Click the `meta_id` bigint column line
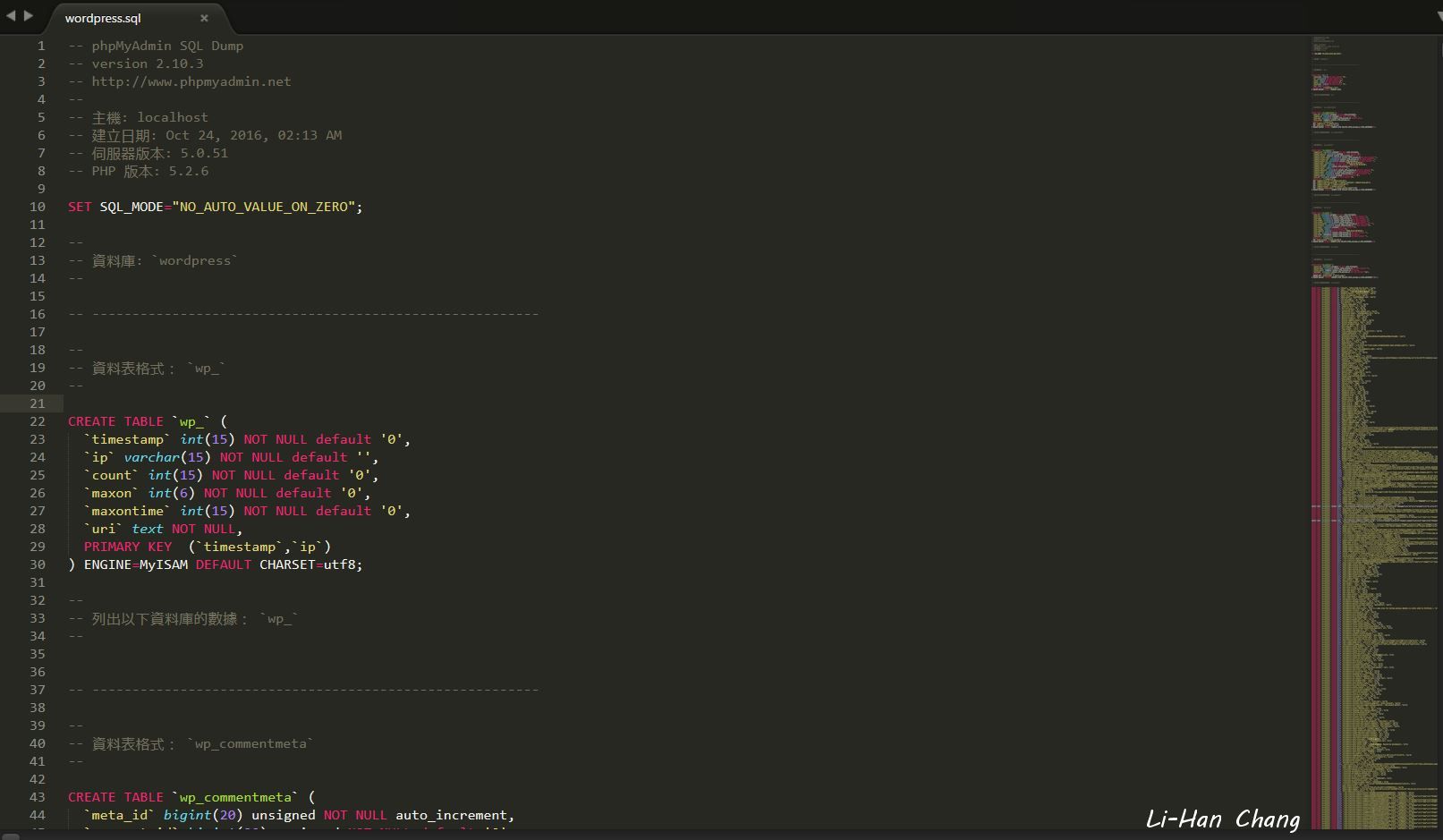 tap(299, 815)
